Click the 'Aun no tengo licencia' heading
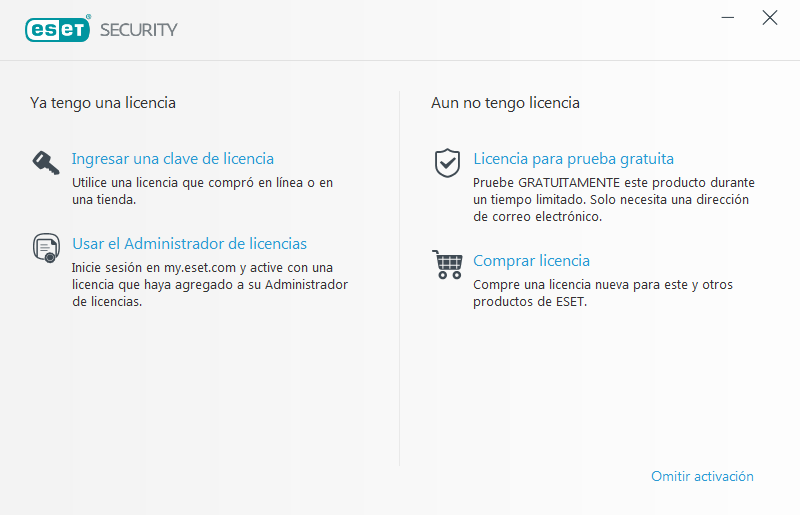Image resolution: width=800 pixels, height=515 pixels. point(505,103)
